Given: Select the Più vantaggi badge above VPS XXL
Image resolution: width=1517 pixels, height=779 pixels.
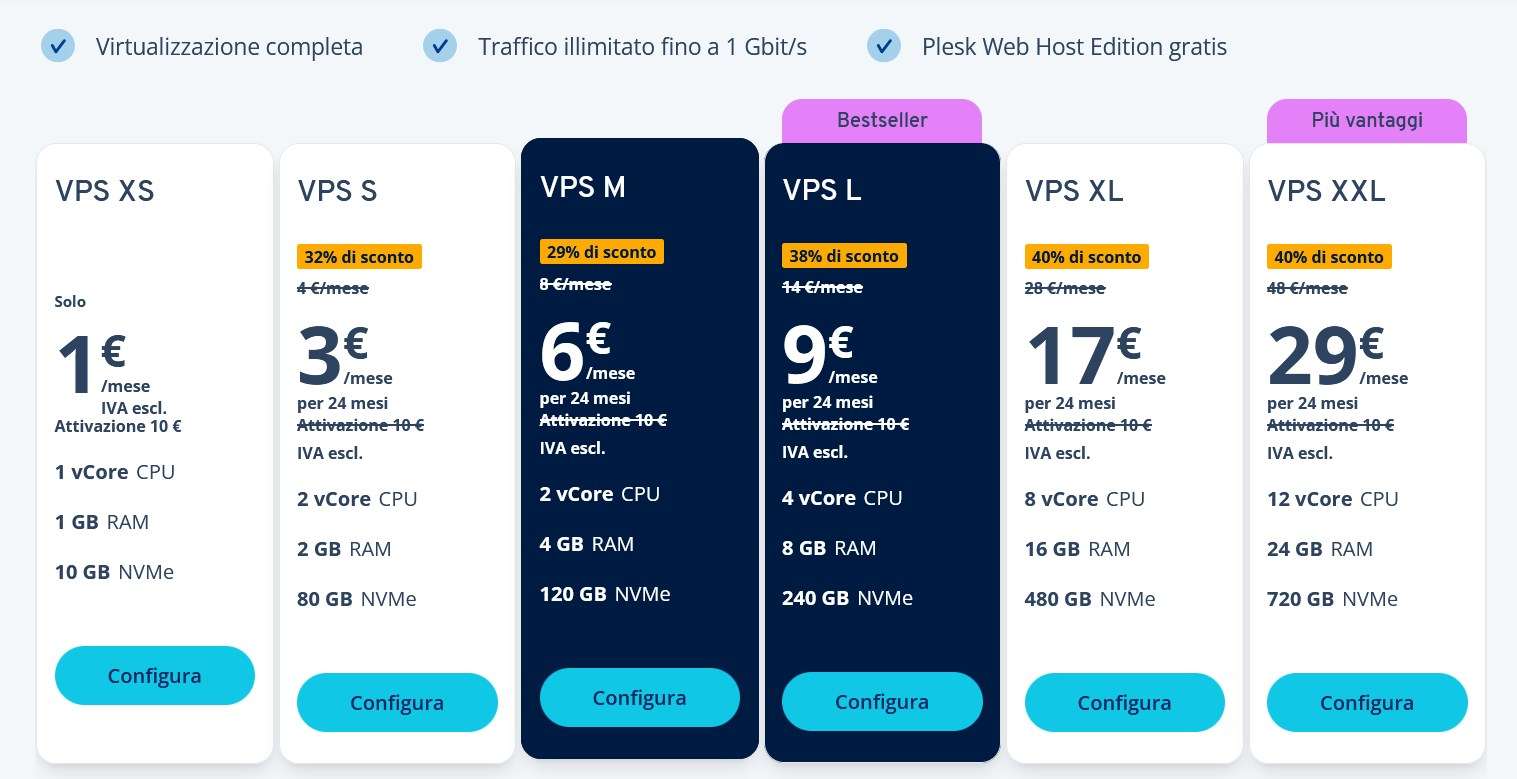Looking at the screenshot, I should [1366, 121].
